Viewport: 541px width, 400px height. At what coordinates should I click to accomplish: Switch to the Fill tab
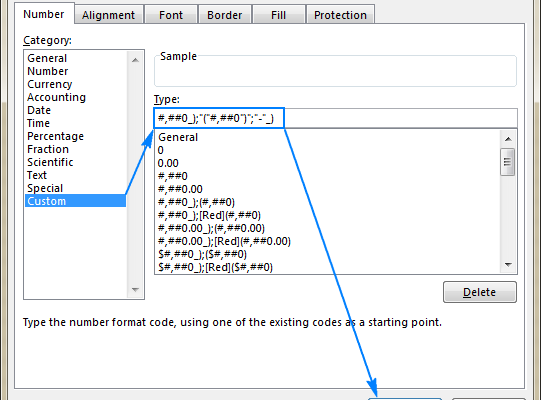pos(278,15)
